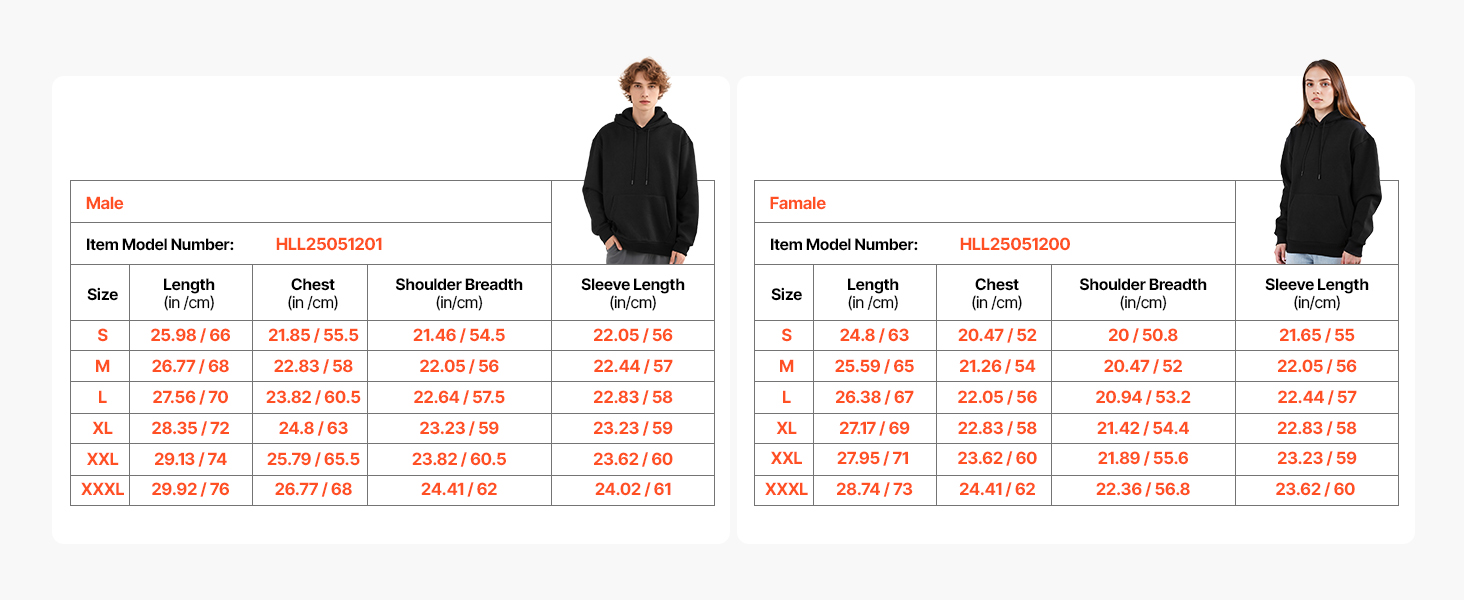Click model number HLL25051201
Screen dimensions: 1464x600
(329, 244)
